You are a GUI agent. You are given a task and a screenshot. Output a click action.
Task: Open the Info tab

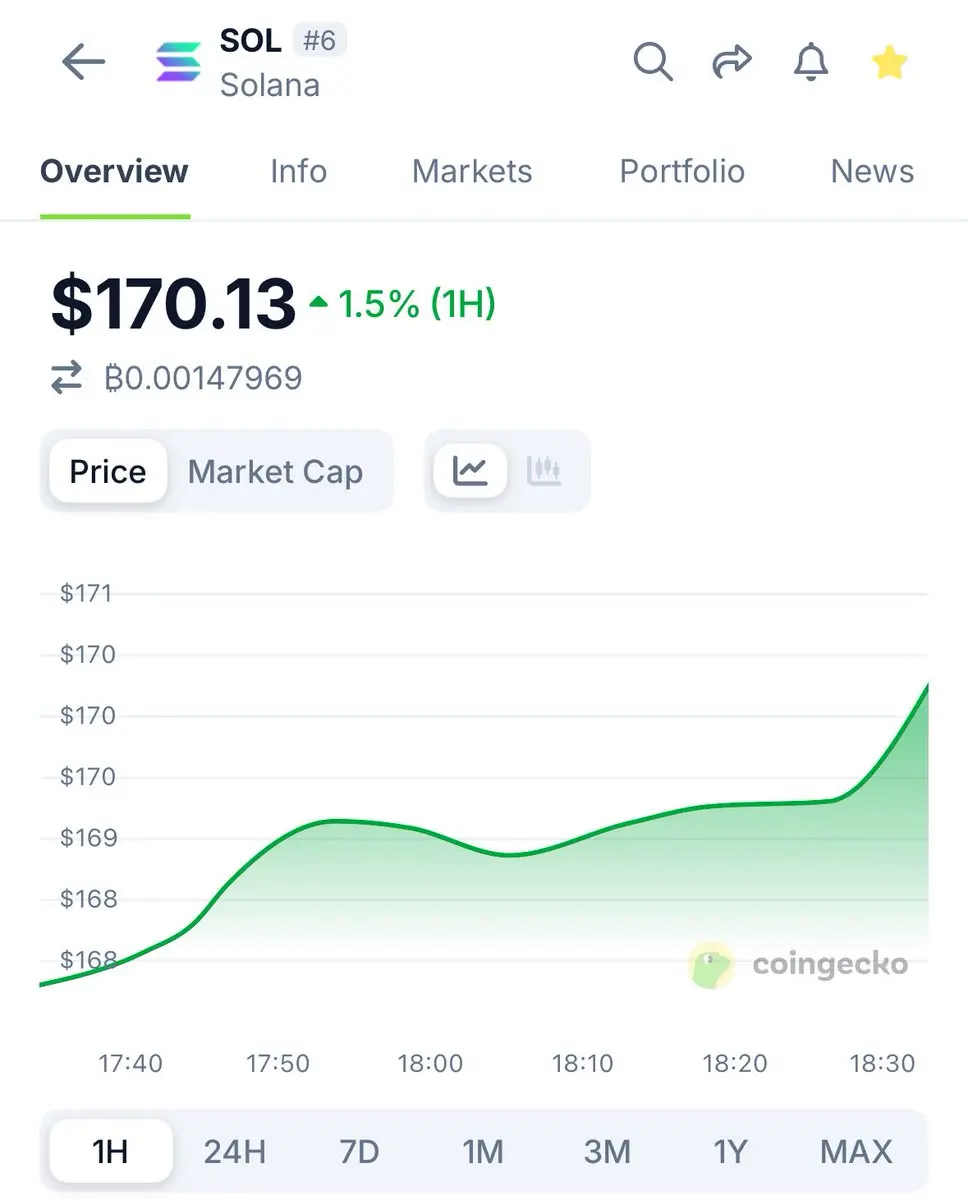[298, 171]
